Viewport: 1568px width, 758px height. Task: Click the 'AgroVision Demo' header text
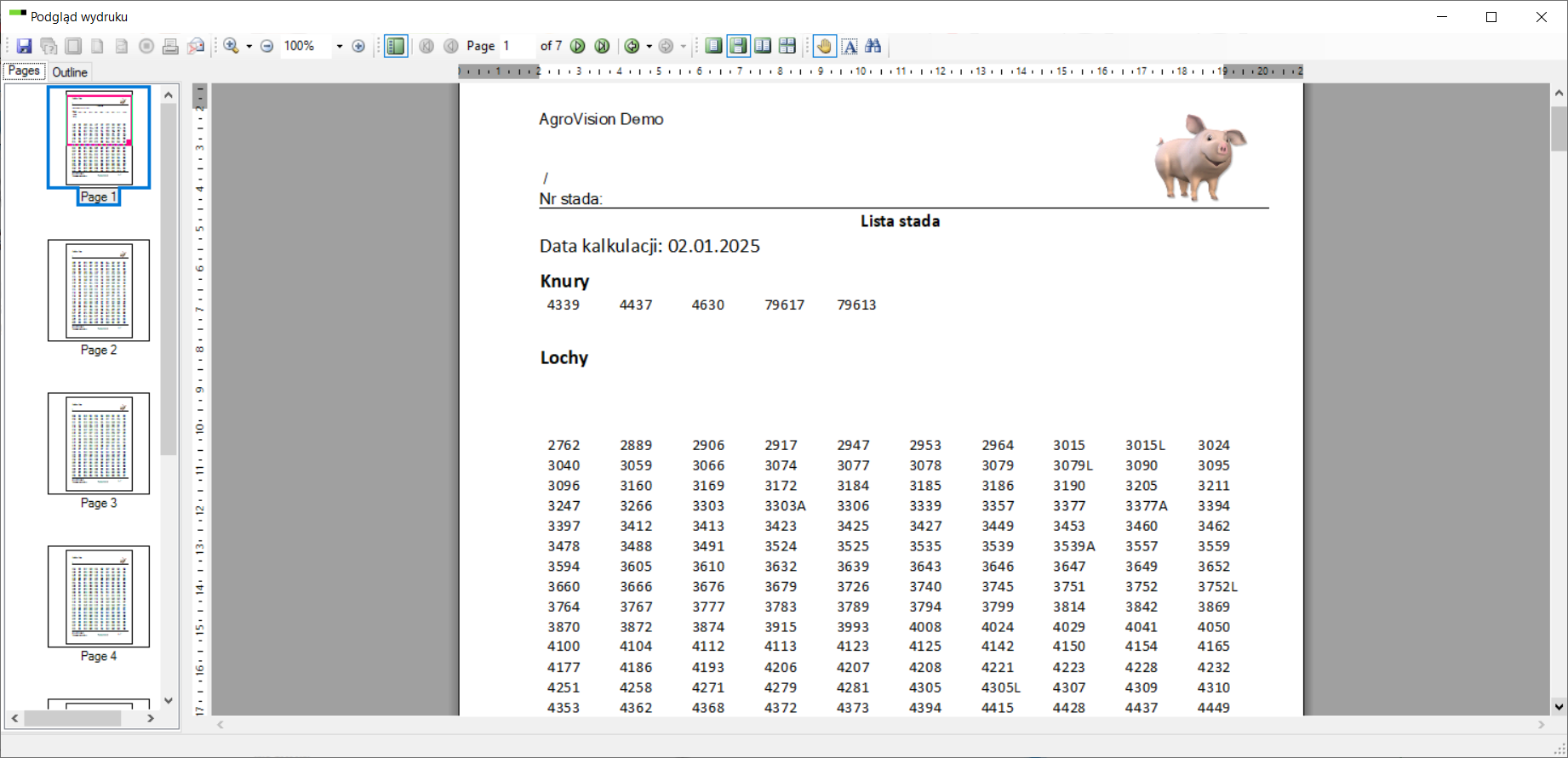601,119
